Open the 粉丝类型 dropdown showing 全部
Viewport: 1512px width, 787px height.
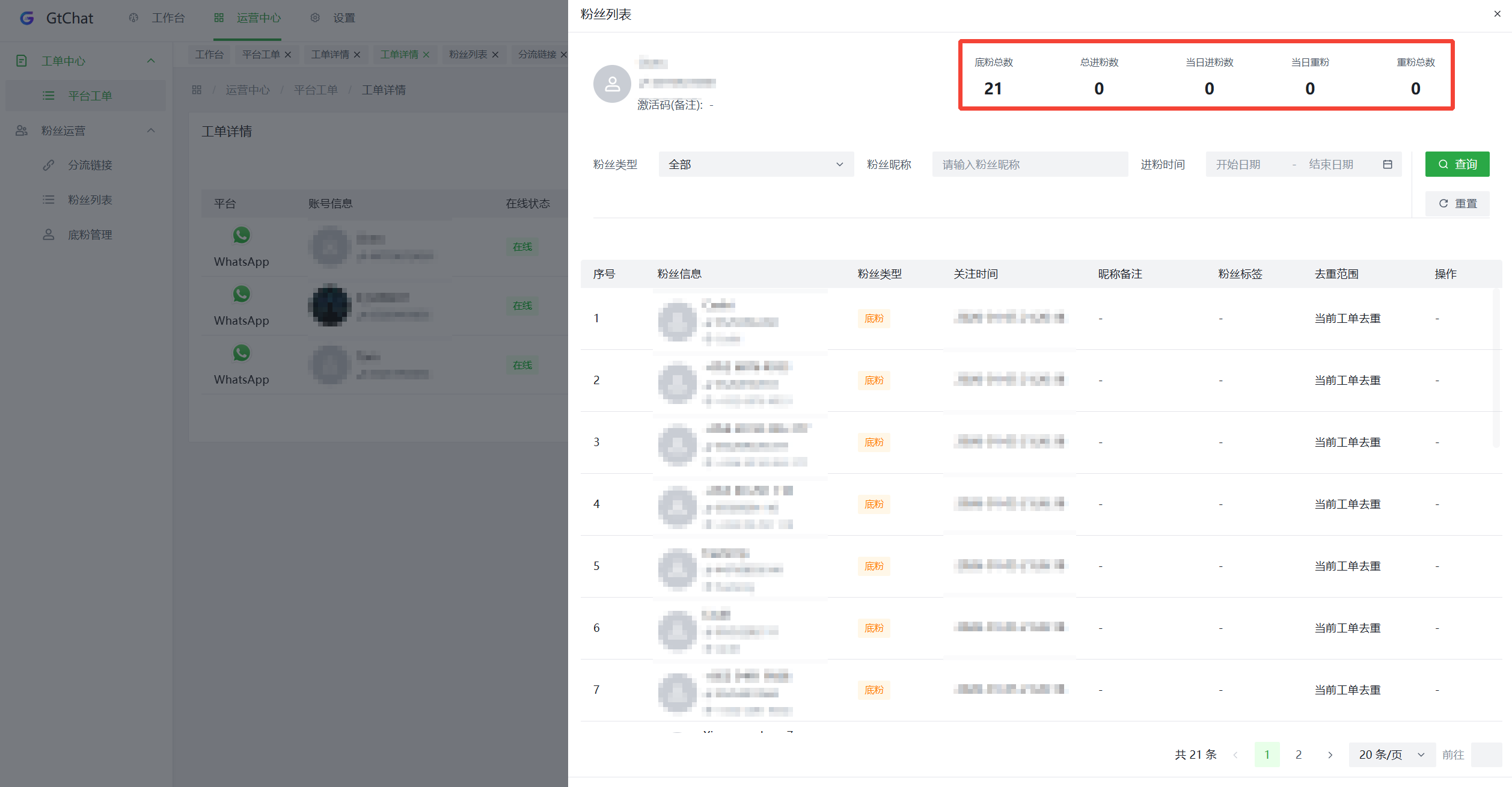(756, 164)
